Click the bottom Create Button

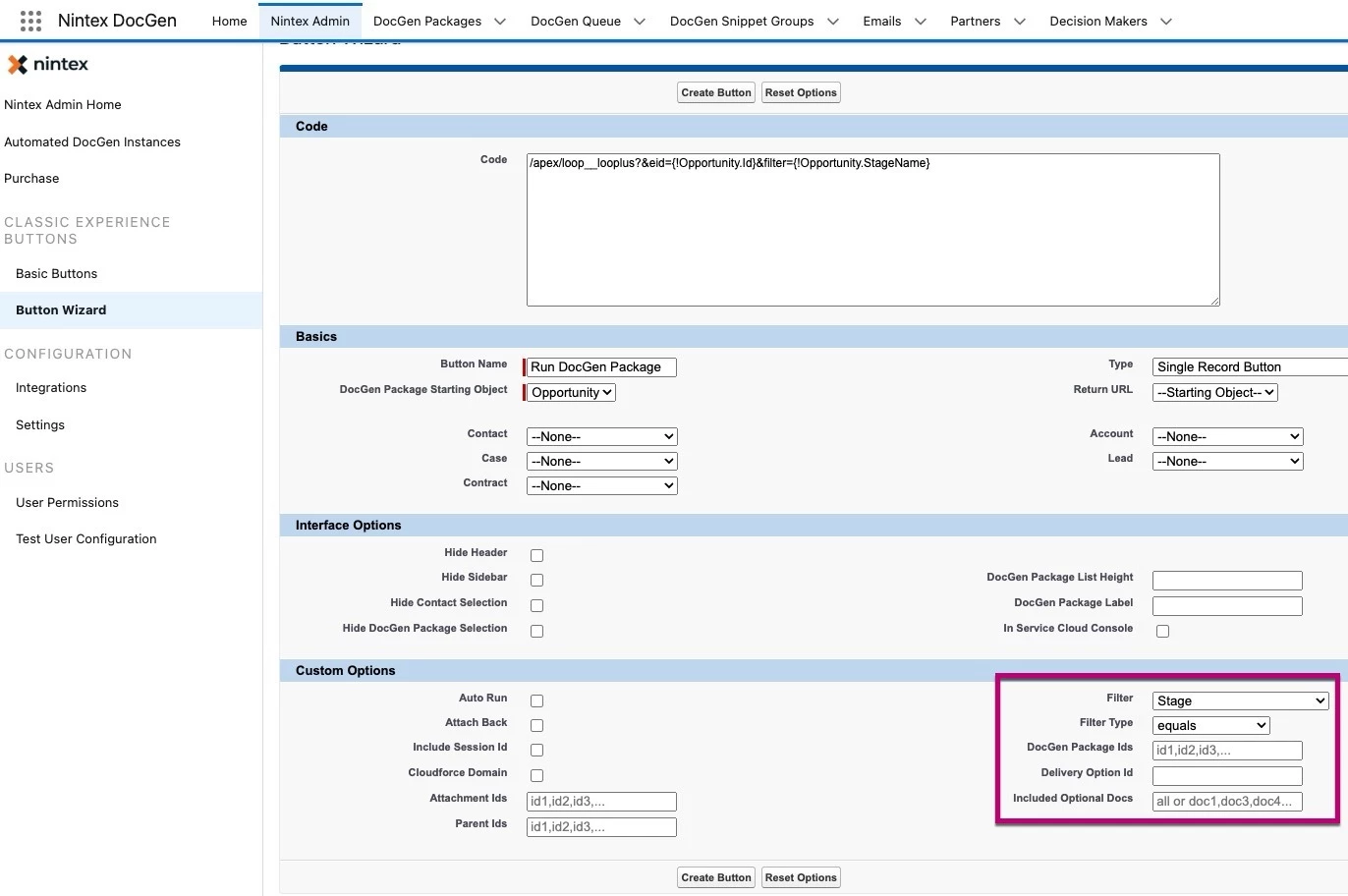tap(716, 877)
